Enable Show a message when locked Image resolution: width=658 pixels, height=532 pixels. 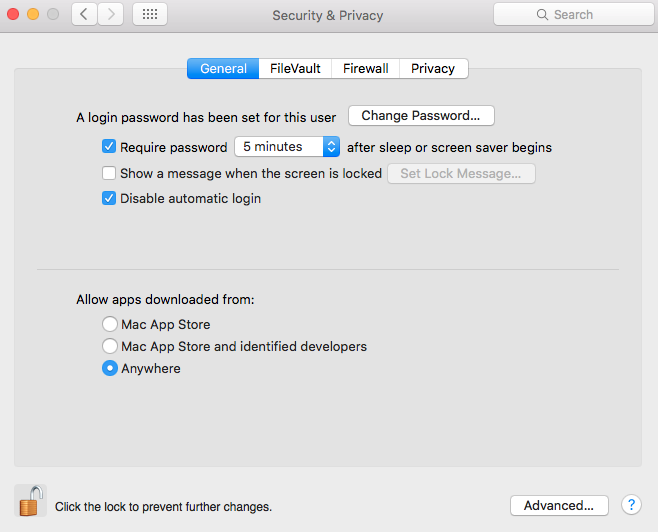(x=109, y=173)
